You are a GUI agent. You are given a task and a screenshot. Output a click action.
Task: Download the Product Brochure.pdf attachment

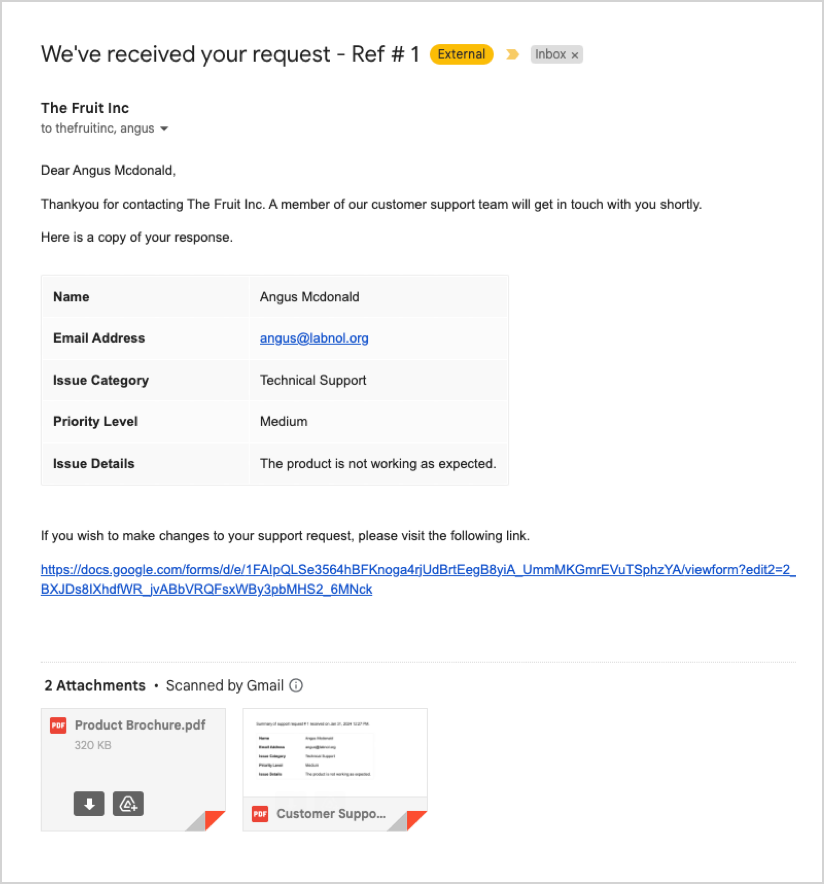tap(89, 803)
